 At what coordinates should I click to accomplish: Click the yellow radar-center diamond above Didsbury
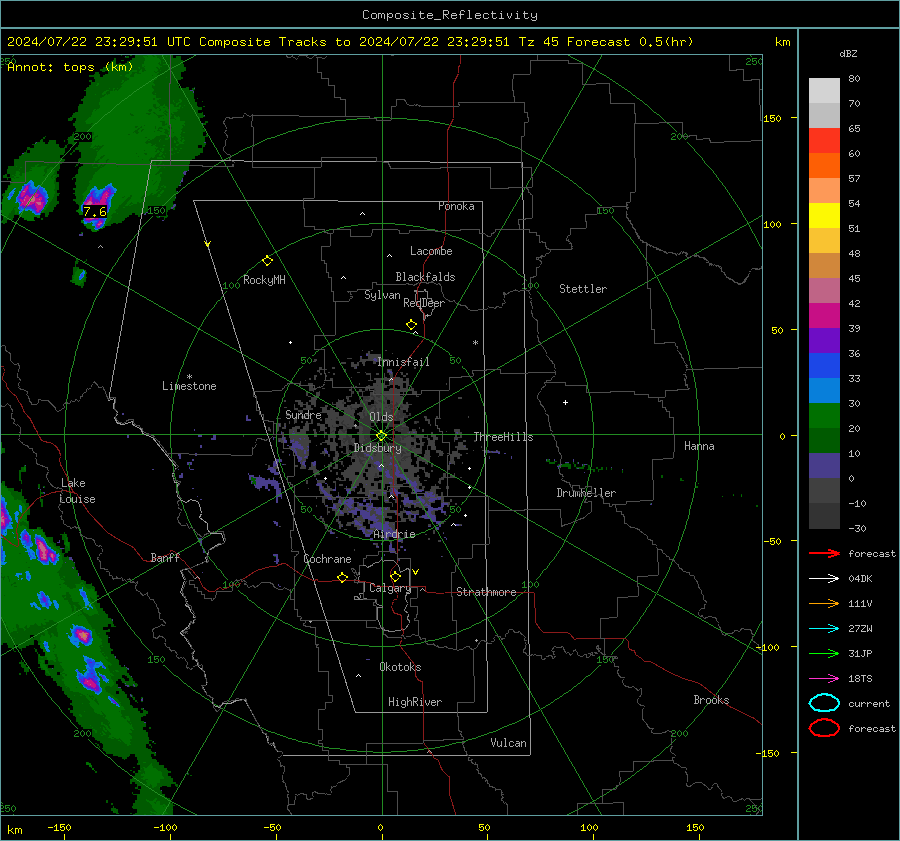click(381, 436)
